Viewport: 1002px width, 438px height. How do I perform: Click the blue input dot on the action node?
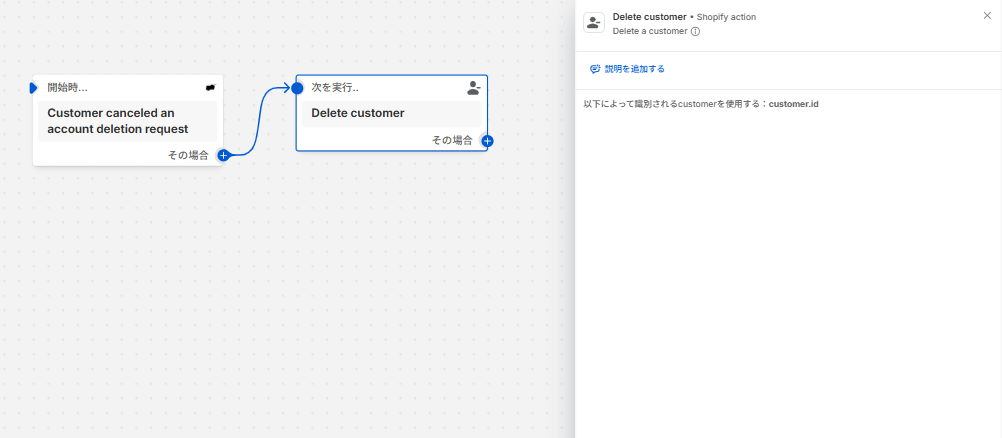point(297,88)
